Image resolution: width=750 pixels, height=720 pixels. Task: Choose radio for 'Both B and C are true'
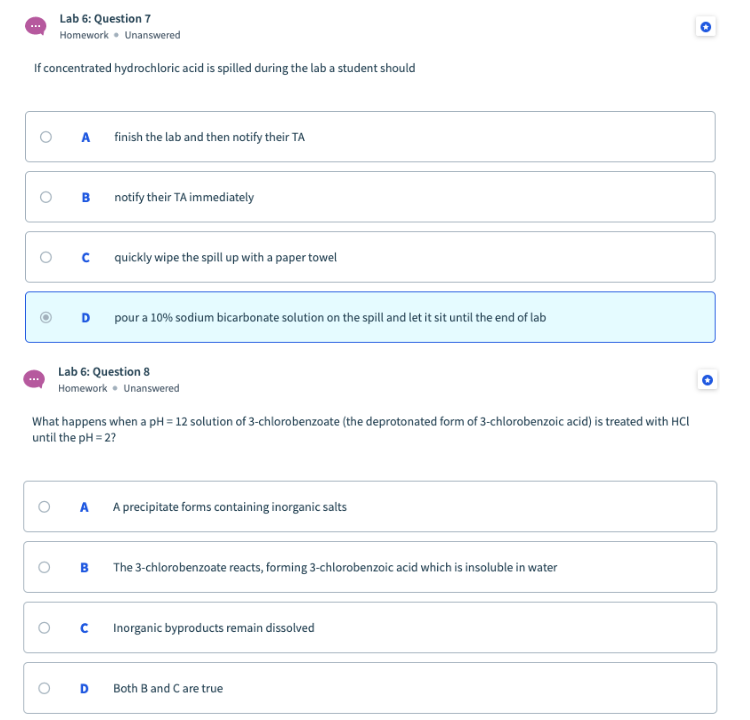(x=44, y=688)
